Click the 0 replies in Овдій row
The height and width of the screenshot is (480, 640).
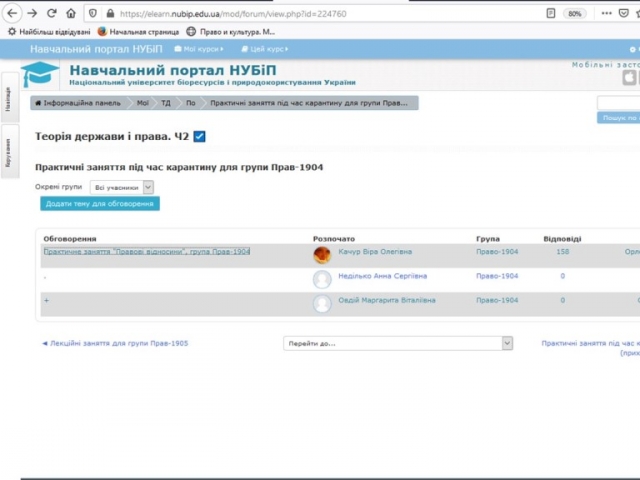click(x=562, y=300)
